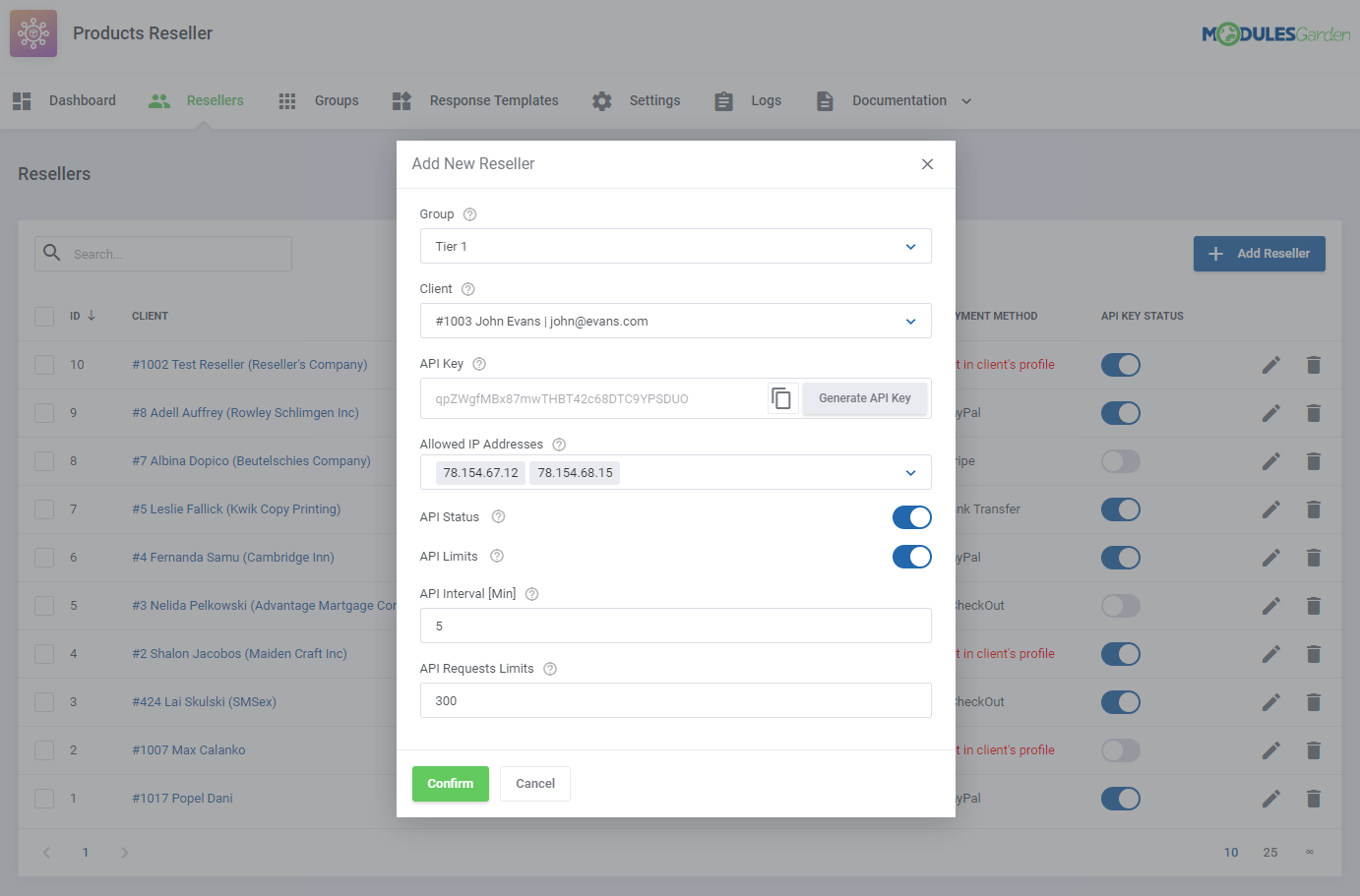The image size is (1360, 896).
Task: Open the Client dropdown for John Evans
Action: tap(676, 321)
